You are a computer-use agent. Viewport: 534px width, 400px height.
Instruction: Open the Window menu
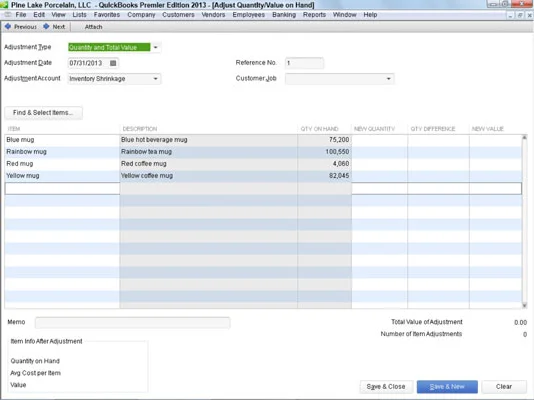coord(345,15)
